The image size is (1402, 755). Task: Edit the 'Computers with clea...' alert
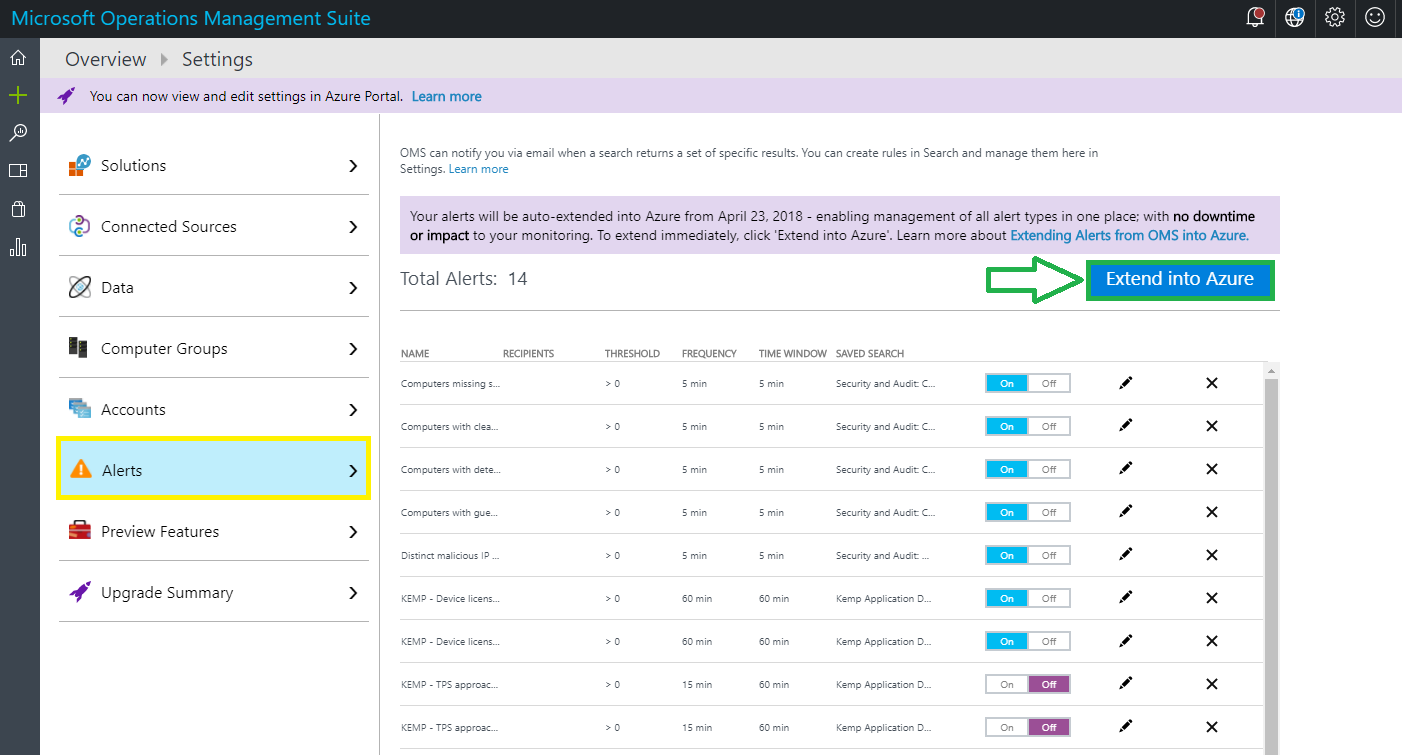coord(1126,425)
